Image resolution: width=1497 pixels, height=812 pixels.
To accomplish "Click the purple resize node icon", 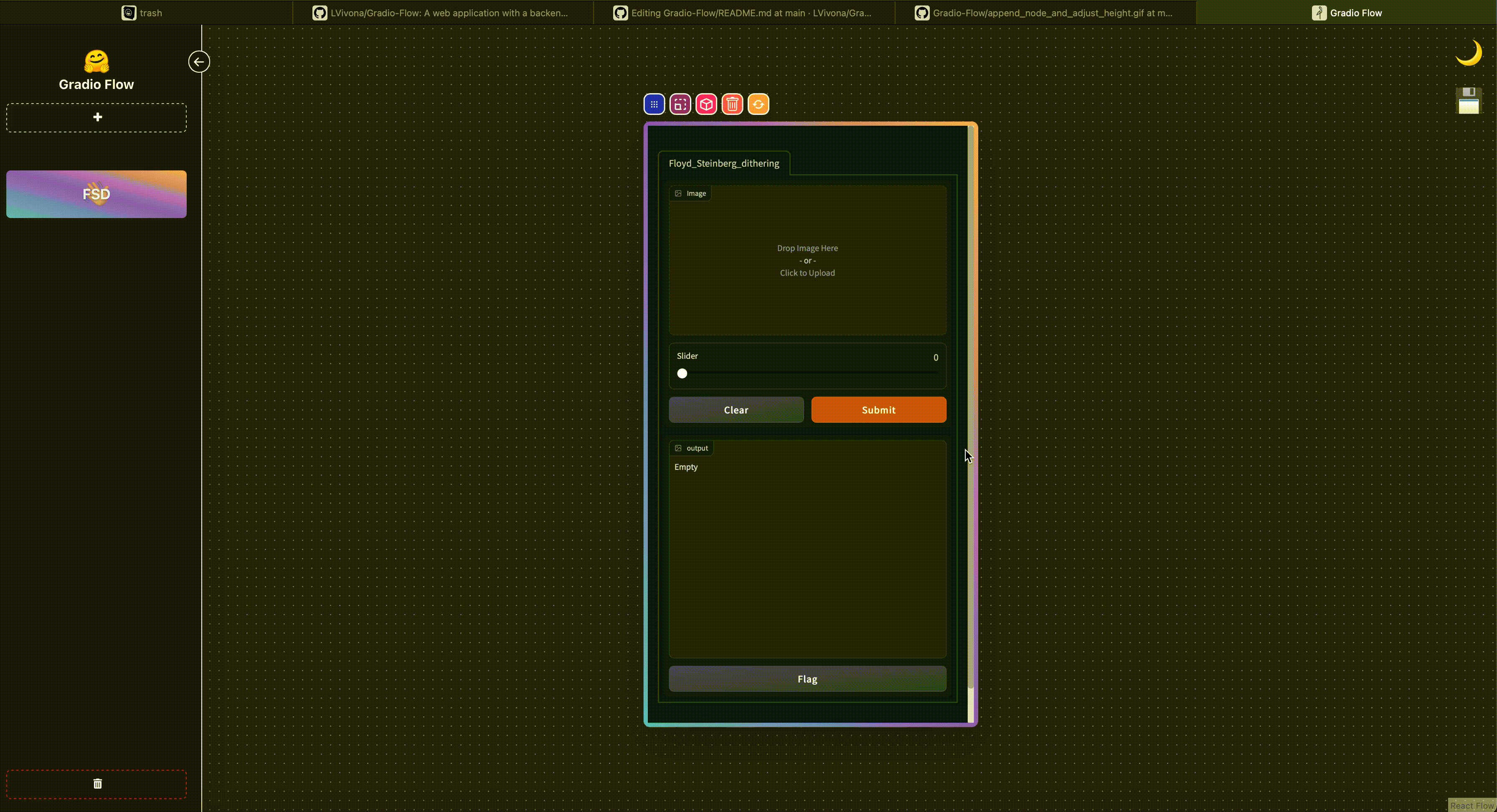I will tap(680, 104).
